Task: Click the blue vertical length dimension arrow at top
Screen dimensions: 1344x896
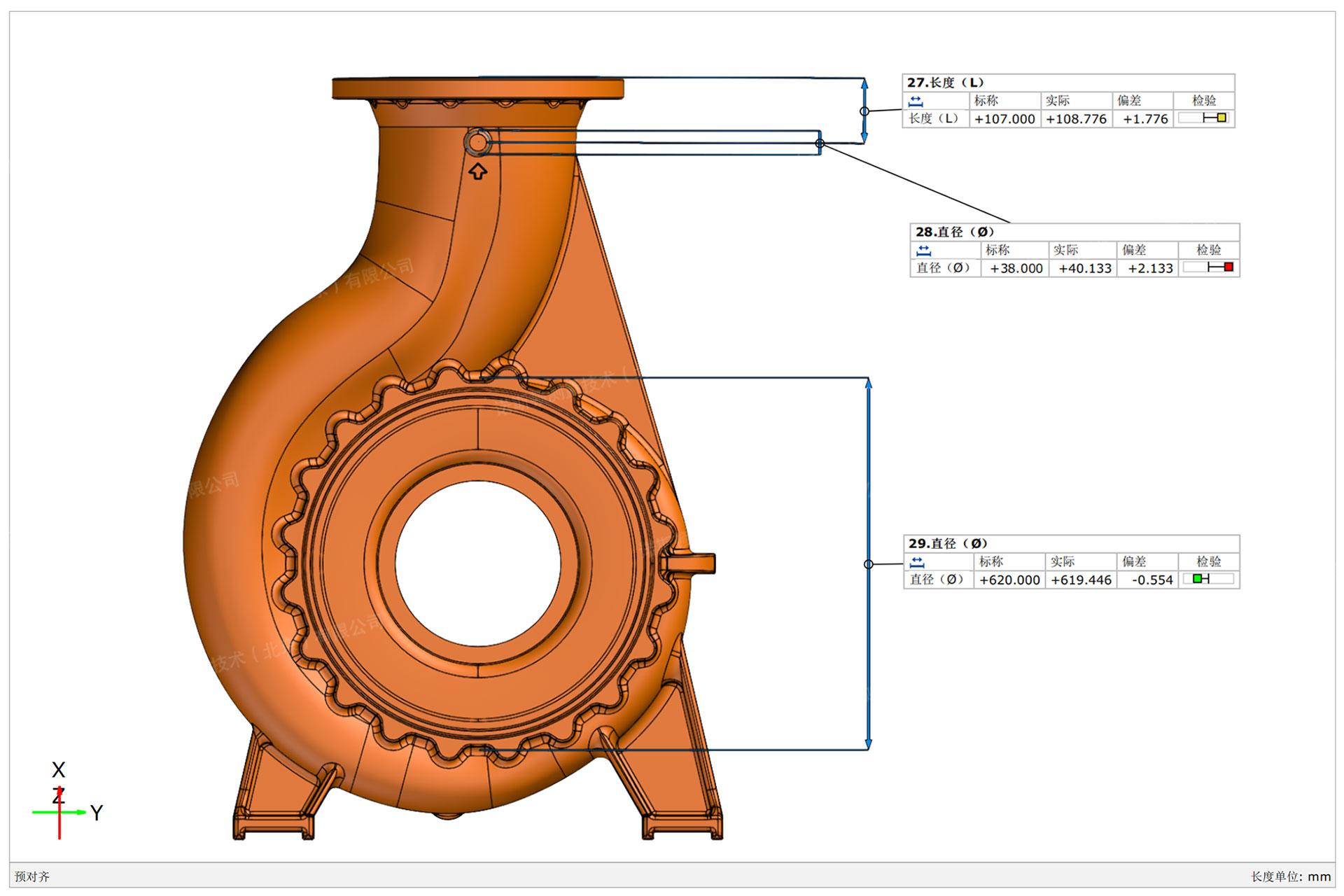Action: (864, 111)
